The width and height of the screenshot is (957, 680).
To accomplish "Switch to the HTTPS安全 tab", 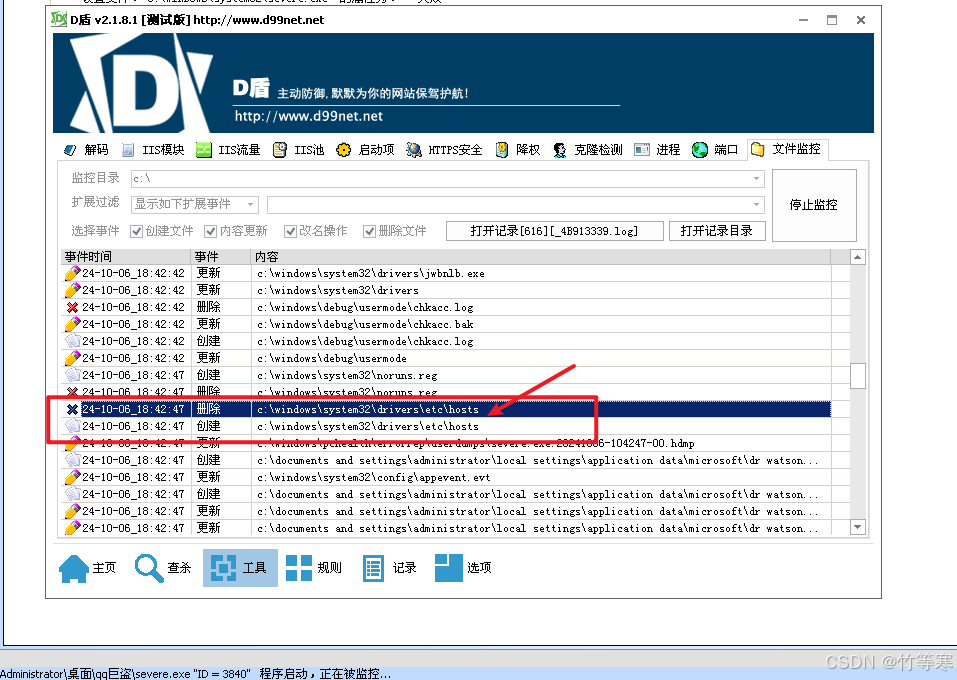I will click(444, 150).
